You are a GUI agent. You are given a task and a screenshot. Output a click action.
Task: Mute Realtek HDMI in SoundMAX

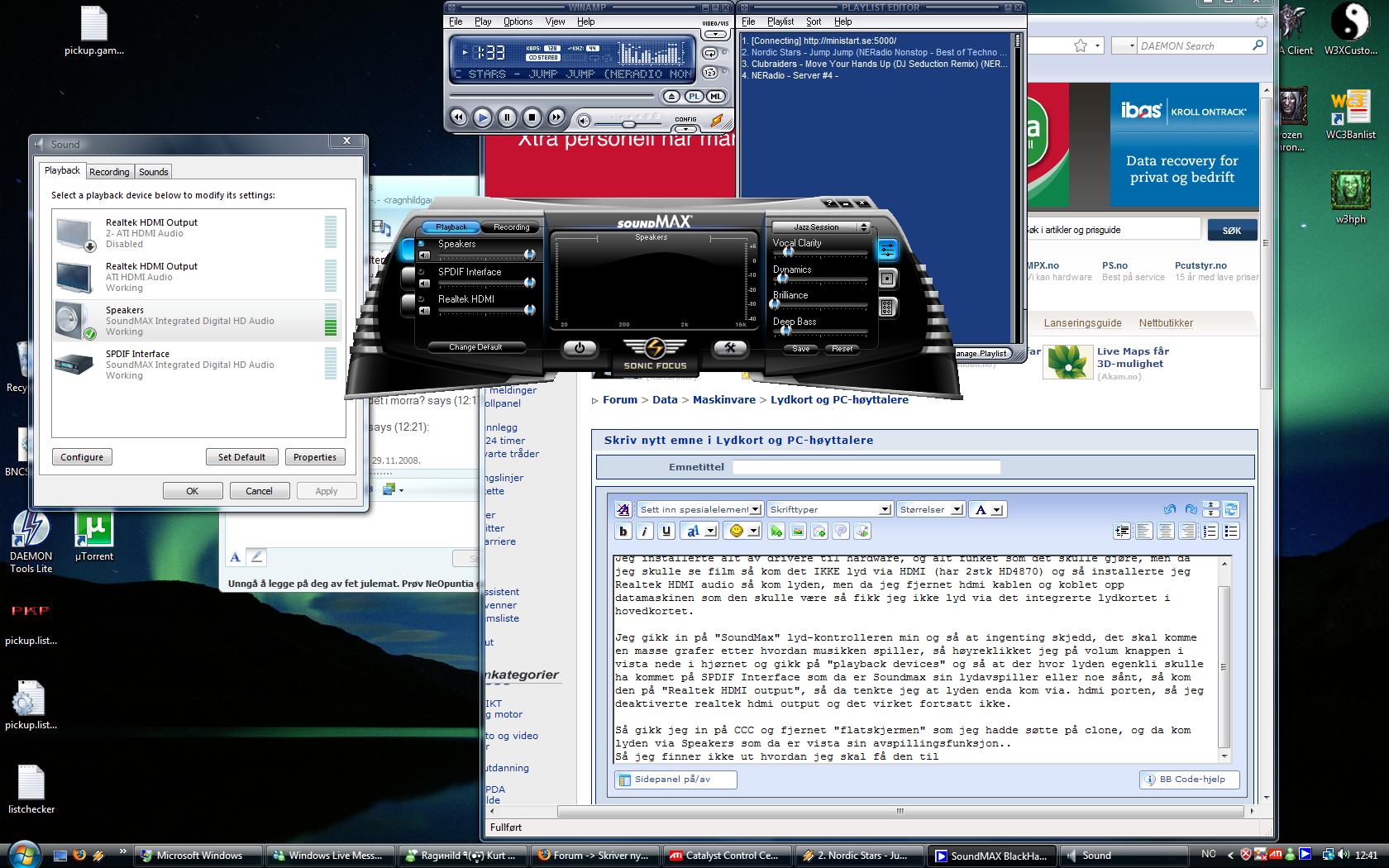click(424, 311)
